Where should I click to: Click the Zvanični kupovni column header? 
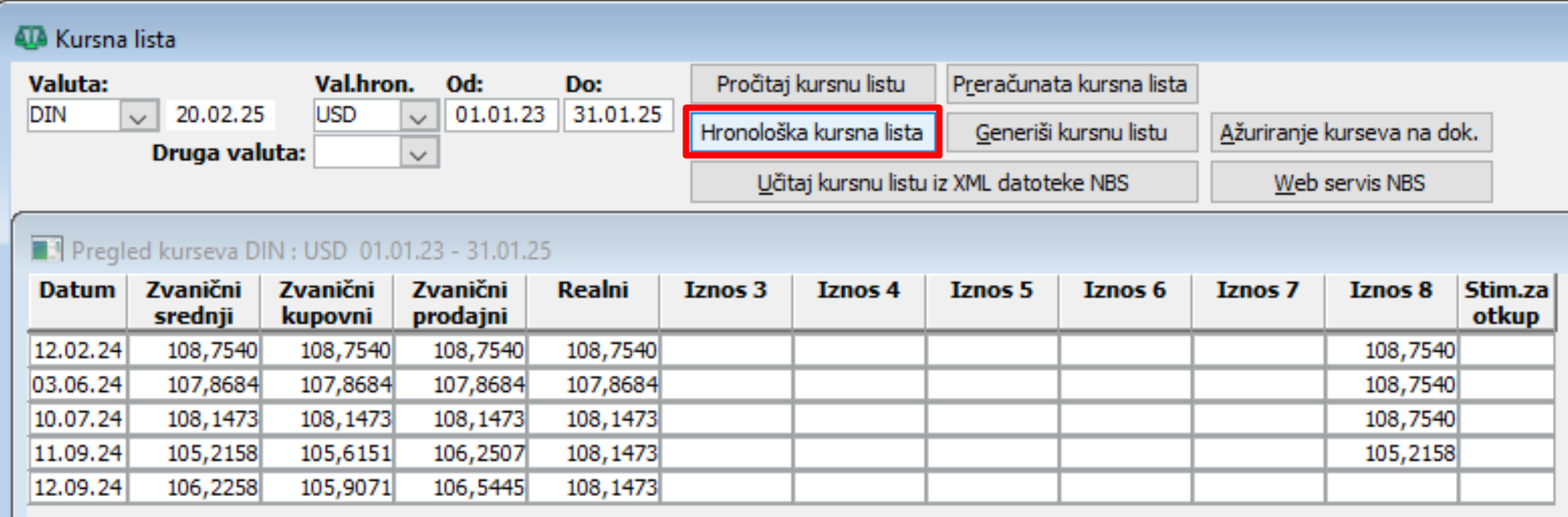coord(327,302)
